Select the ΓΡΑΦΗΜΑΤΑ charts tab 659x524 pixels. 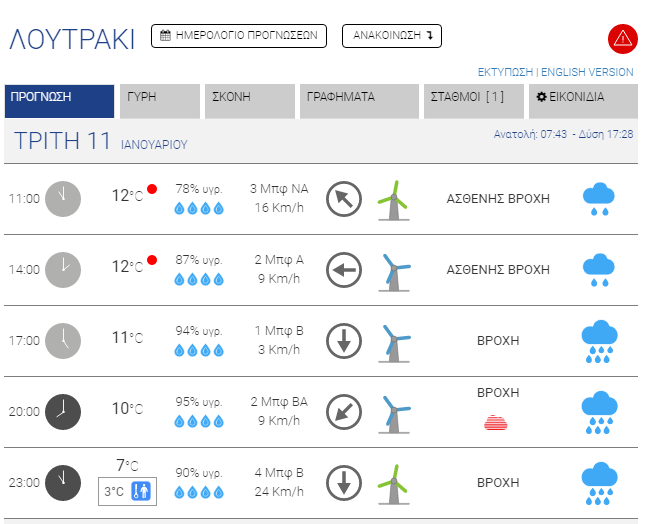point(358,98)
